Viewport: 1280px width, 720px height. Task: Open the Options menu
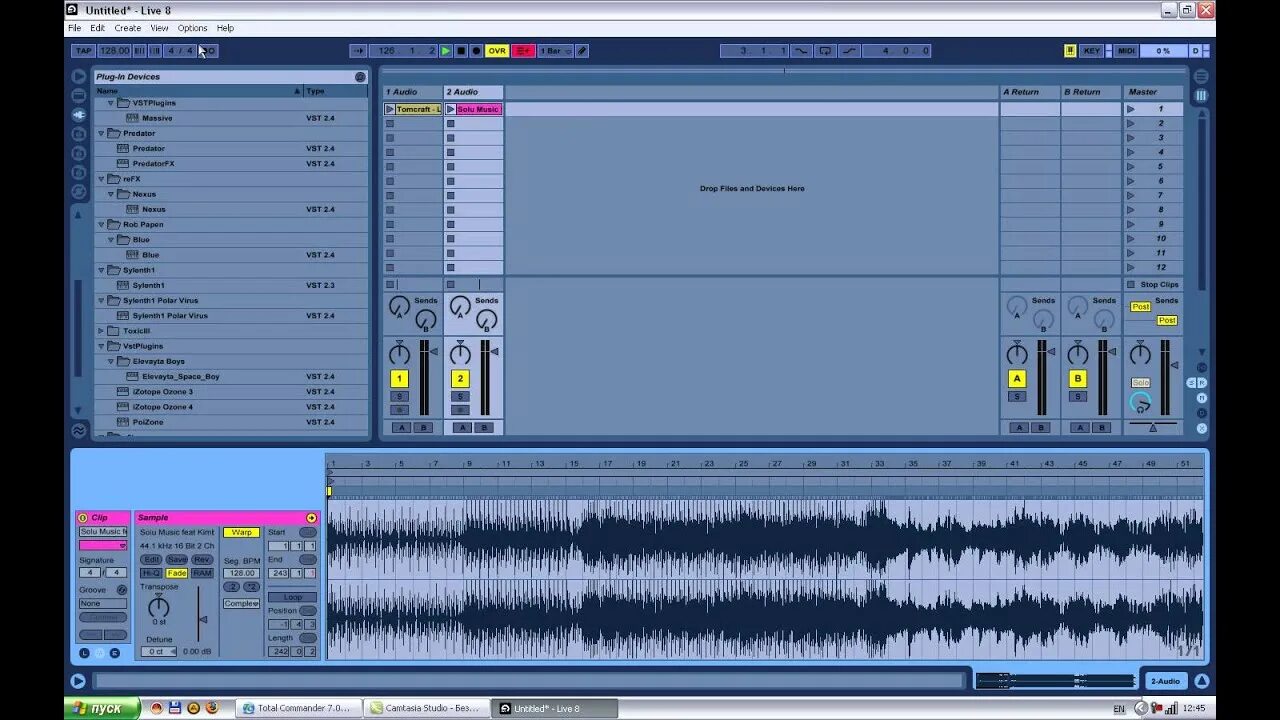tap(192, 28)
